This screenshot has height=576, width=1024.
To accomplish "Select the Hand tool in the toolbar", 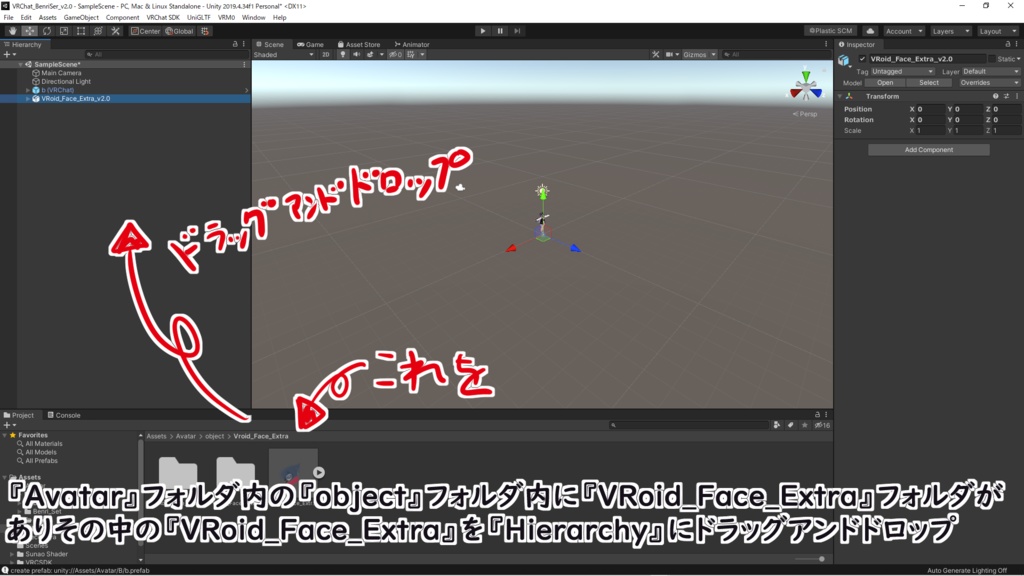I will 13,30.
